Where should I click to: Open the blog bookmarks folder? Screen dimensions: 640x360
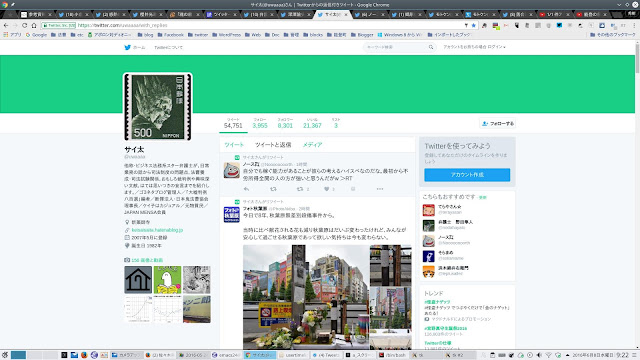pyautogui.click(x=145, y=35)
